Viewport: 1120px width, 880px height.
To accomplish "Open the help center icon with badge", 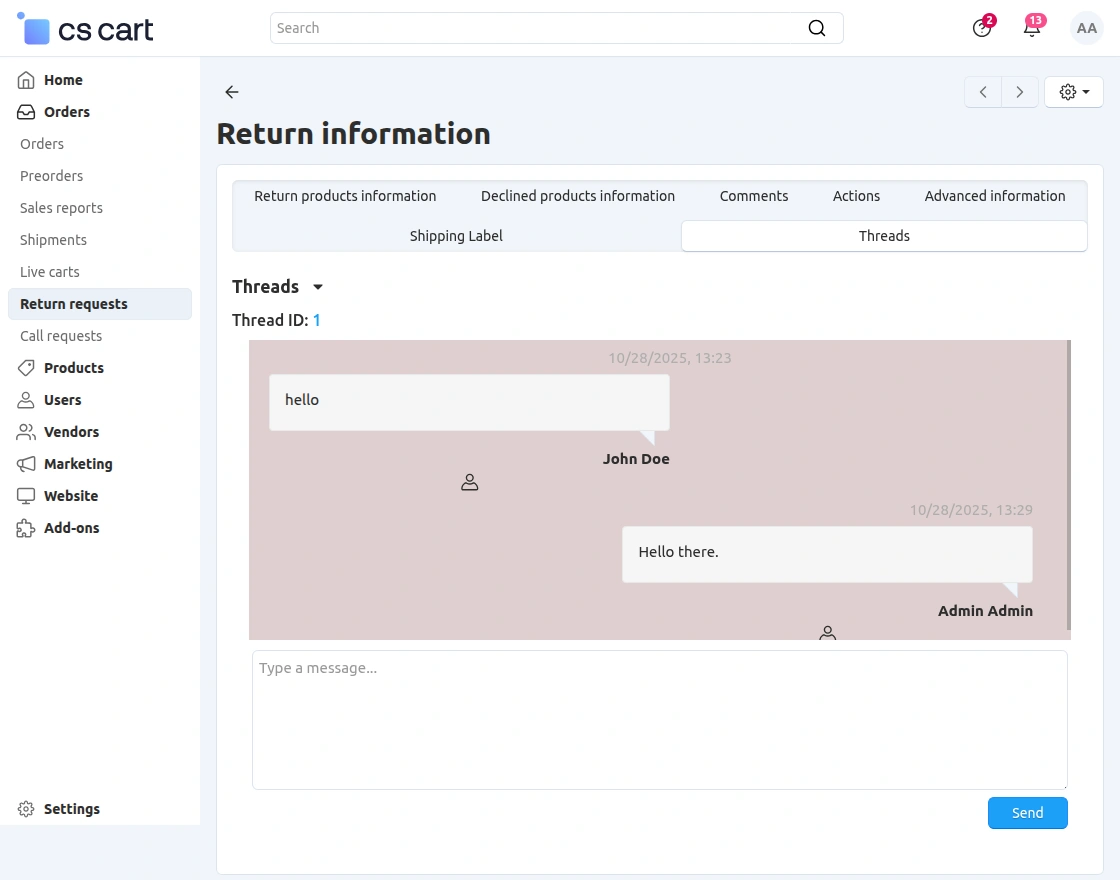I will click(982, 28).
